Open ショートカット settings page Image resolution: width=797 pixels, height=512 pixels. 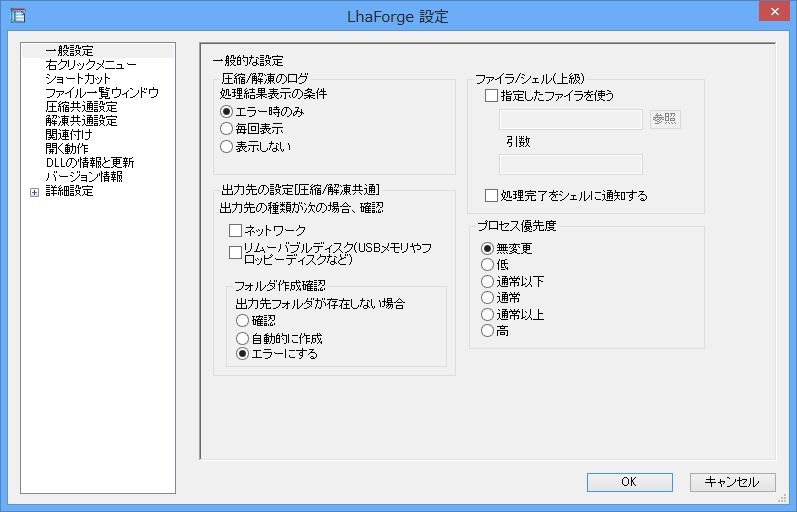tap(77, 79)
